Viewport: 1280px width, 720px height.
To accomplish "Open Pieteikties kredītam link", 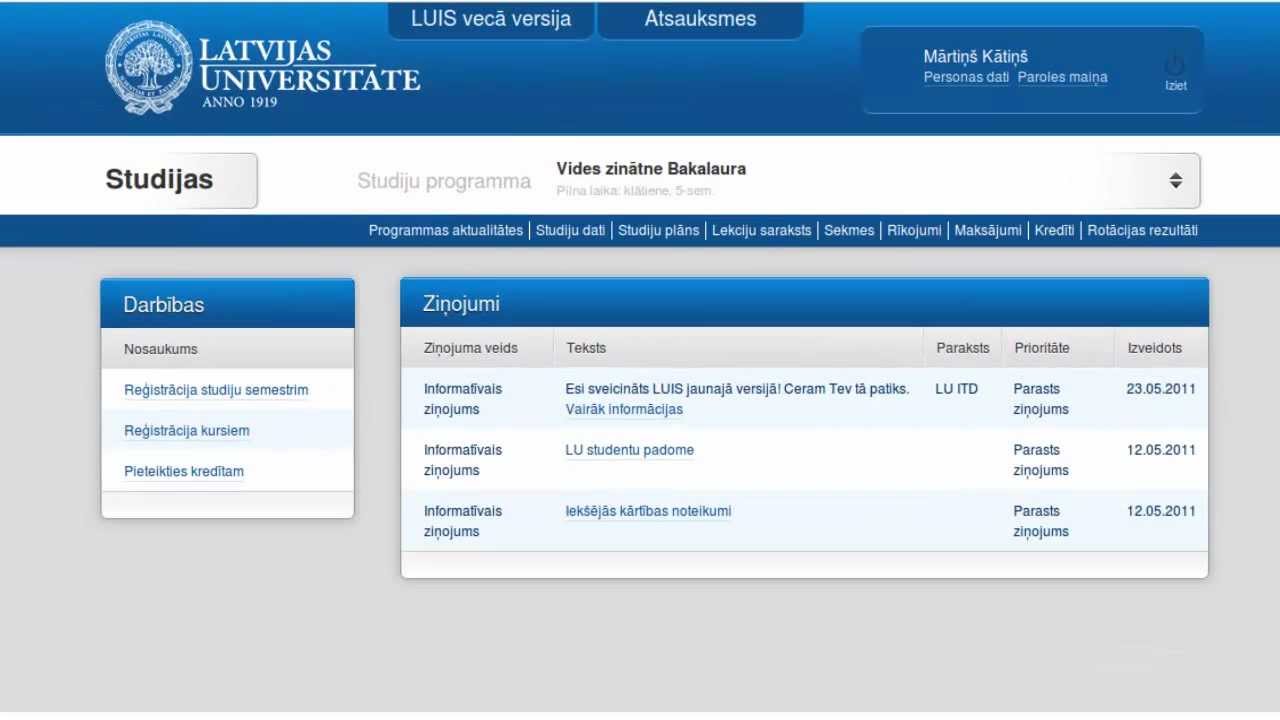I will point(184,472).
